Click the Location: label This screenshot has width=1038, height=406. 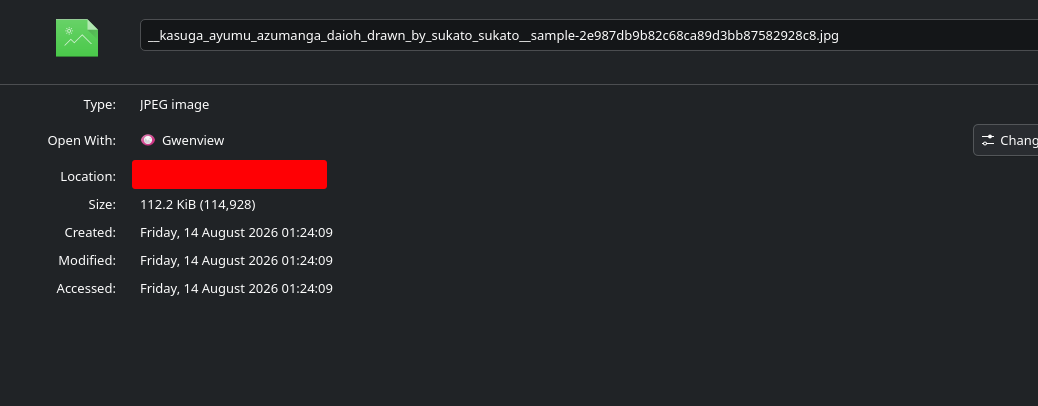click(88, 177)
